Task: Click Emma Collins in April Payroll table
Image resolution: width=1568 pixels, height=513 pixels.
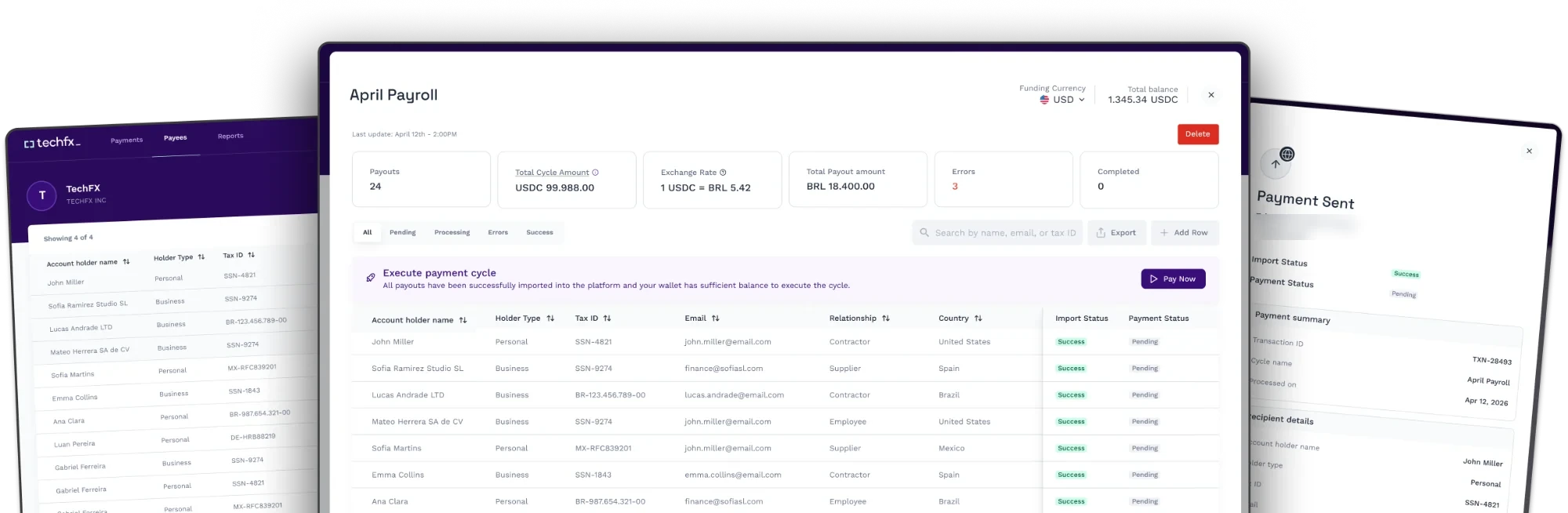Action: point(397,475)
